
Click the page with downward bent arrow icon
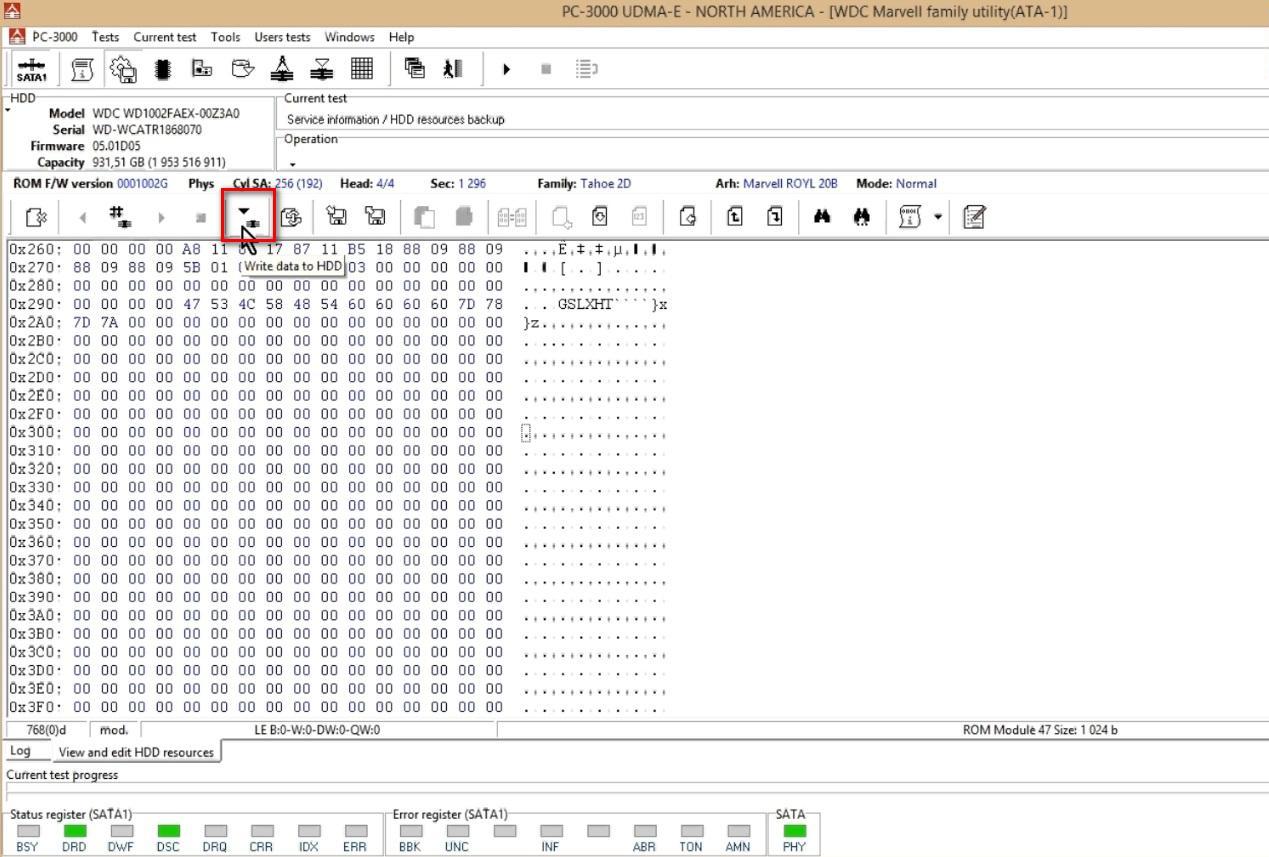(x=774, y=216)
